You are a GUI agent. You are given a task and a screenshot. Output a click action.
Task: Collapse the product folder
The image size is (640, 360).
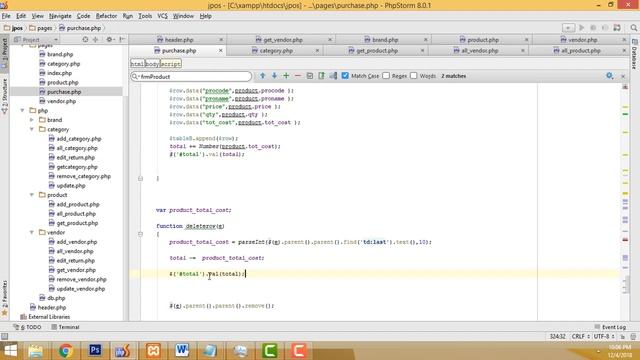tap(32, 195)
